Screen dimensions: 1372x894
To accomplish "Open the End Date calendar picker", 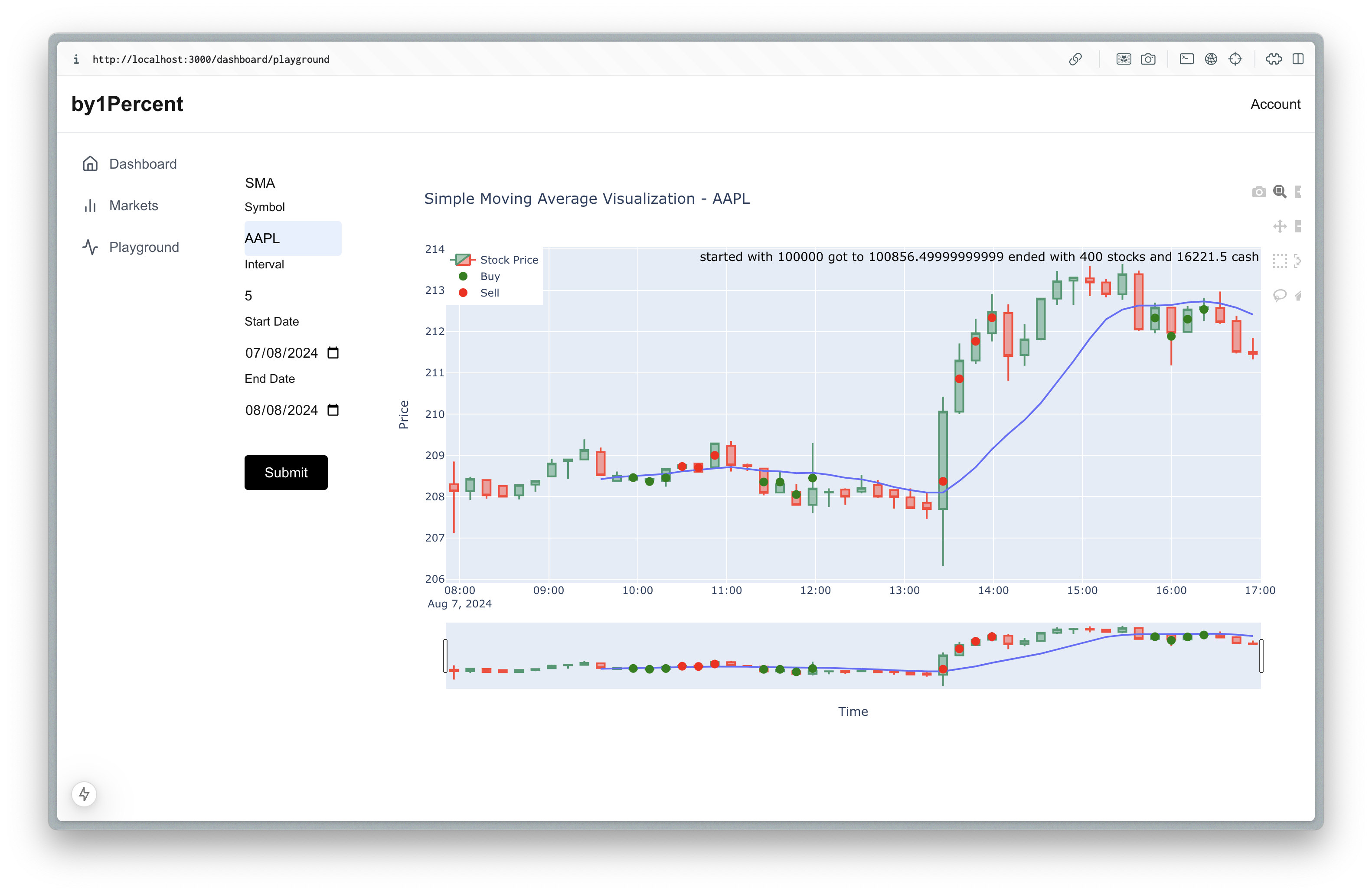I will tap(333, 410).
